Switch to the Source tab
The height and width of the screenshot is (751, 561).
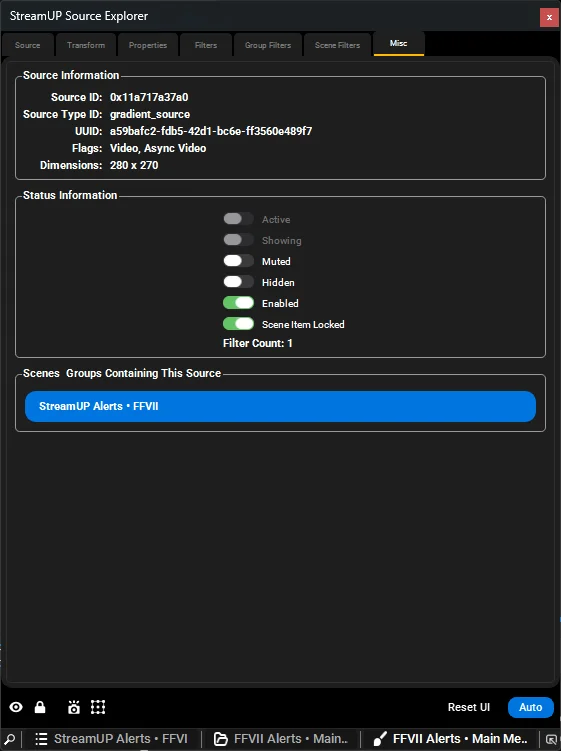27,45
